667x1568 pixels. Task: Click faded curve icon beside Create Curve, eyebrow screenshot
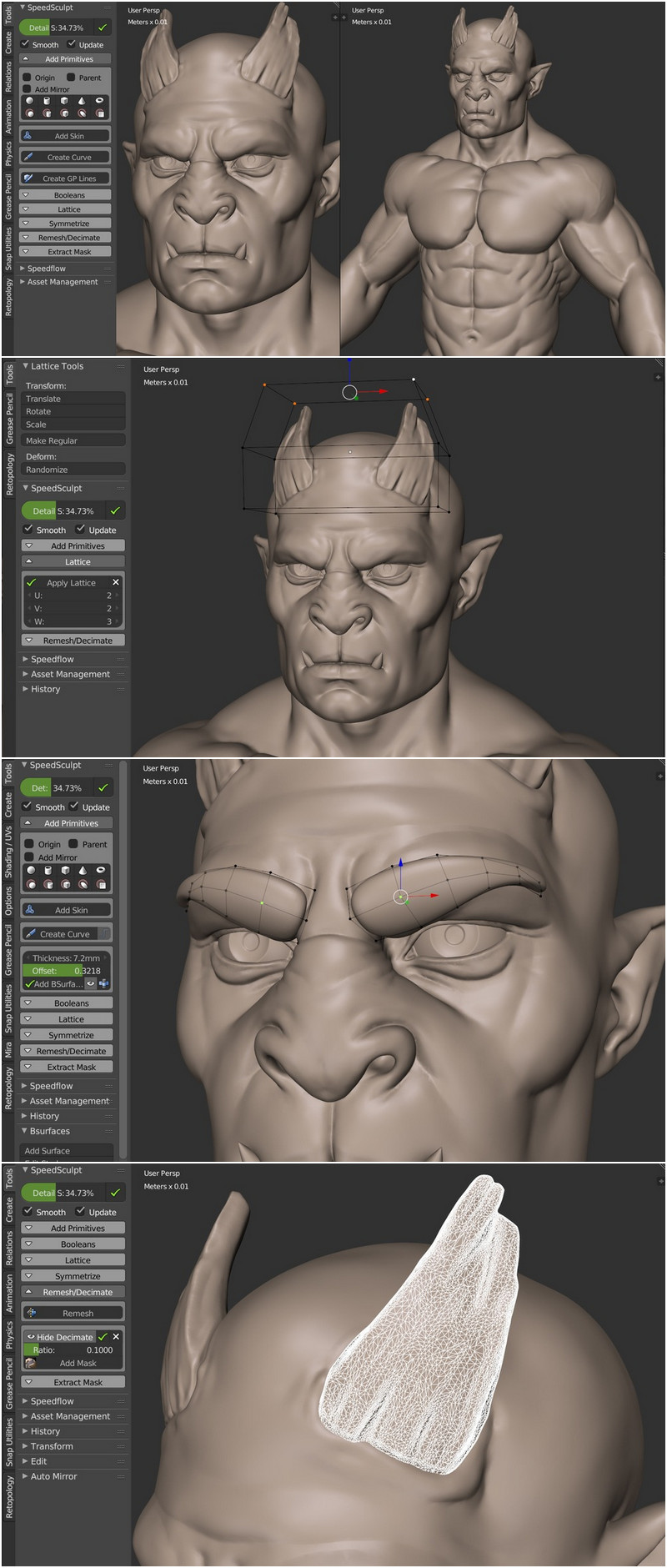pyautogui.click(x=103, y=933)
